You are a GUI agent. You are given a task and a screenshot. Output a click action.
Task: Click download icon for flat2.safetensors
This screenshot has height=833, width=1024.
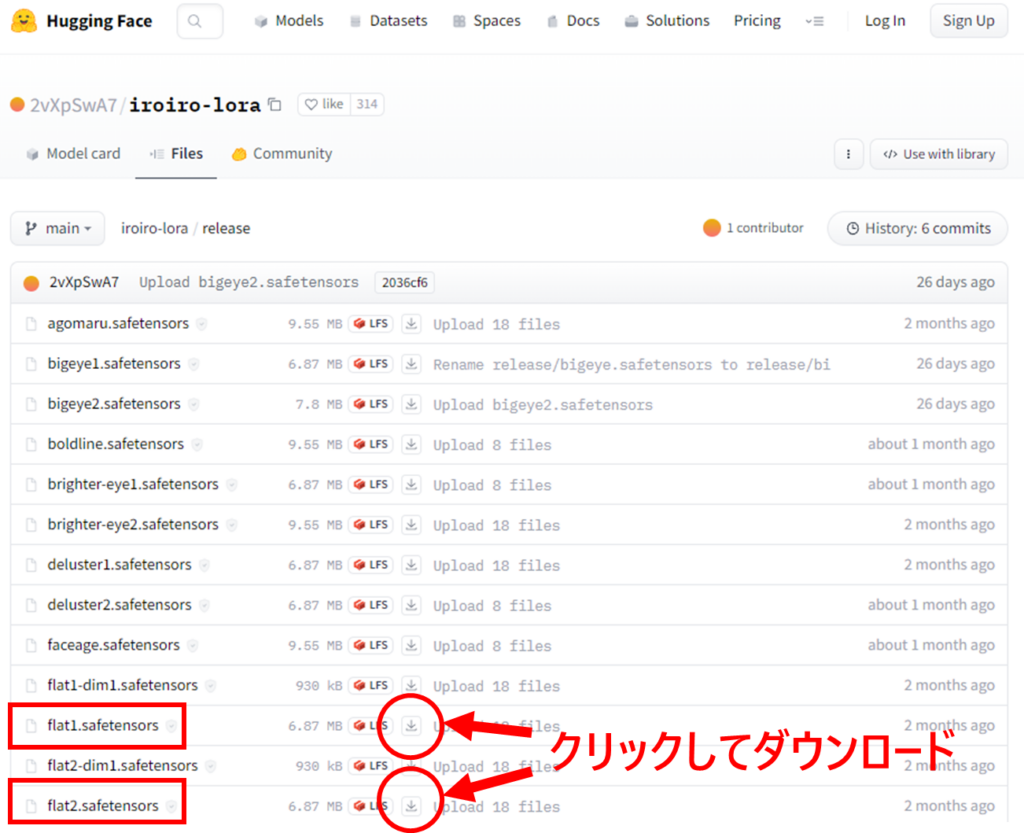411,806
